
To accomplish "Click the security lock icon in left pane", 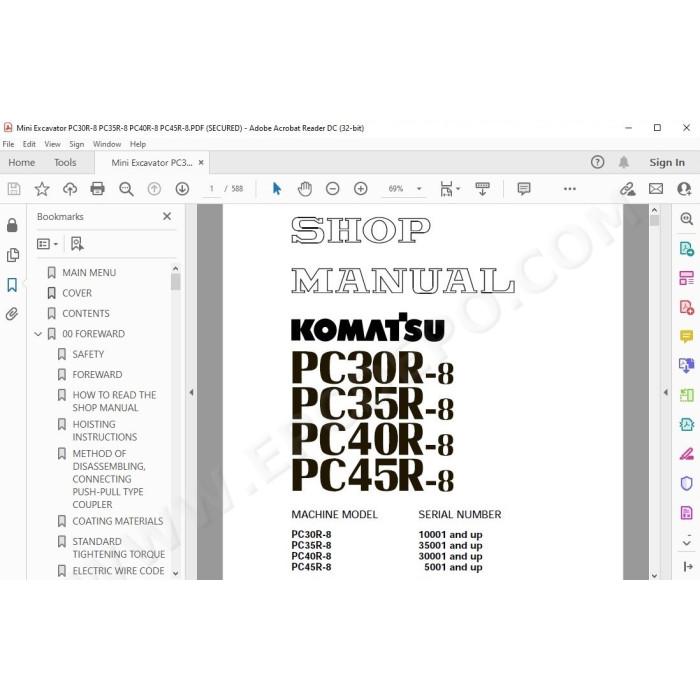I will 12,225.
